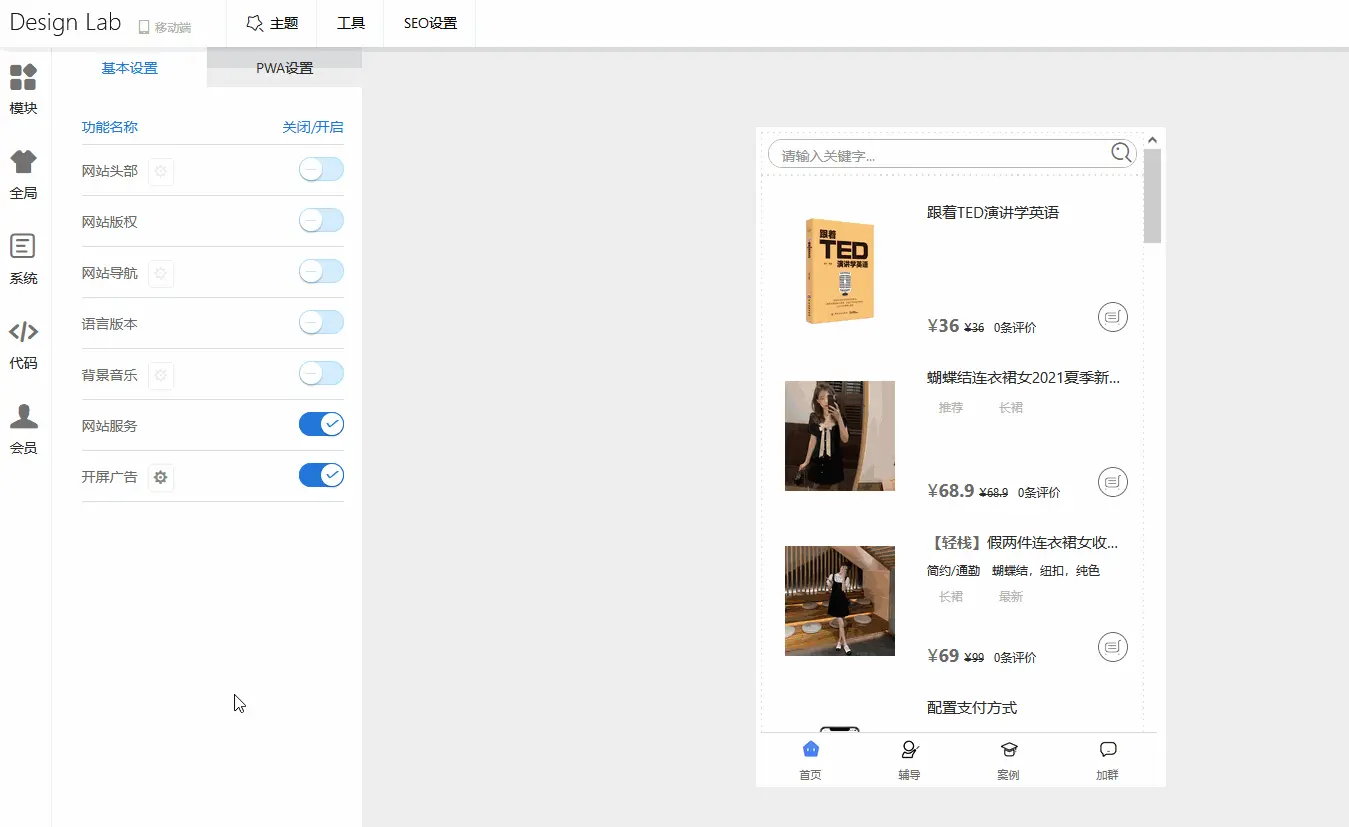Click the comment icon for TED book
This screenshot has height=827, width=1349.
tap(1112, 317)
